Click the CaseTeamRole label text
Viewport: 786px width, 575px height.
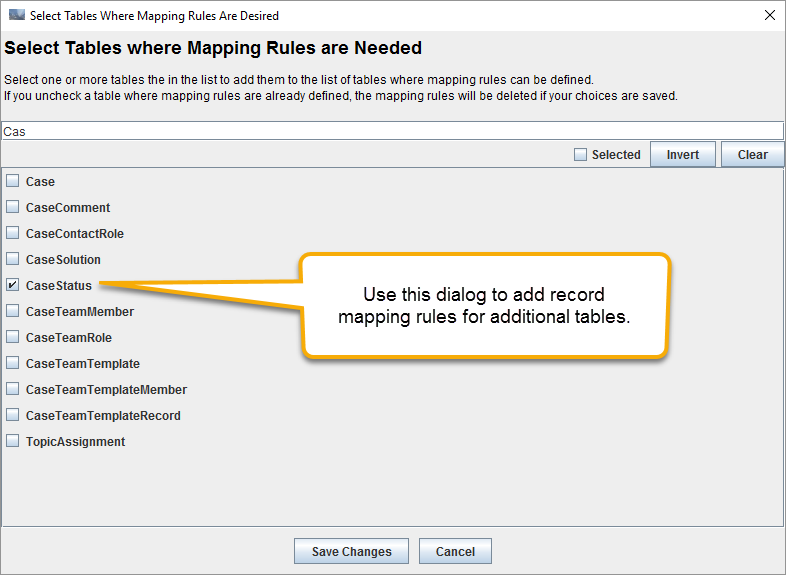(69, 338)
